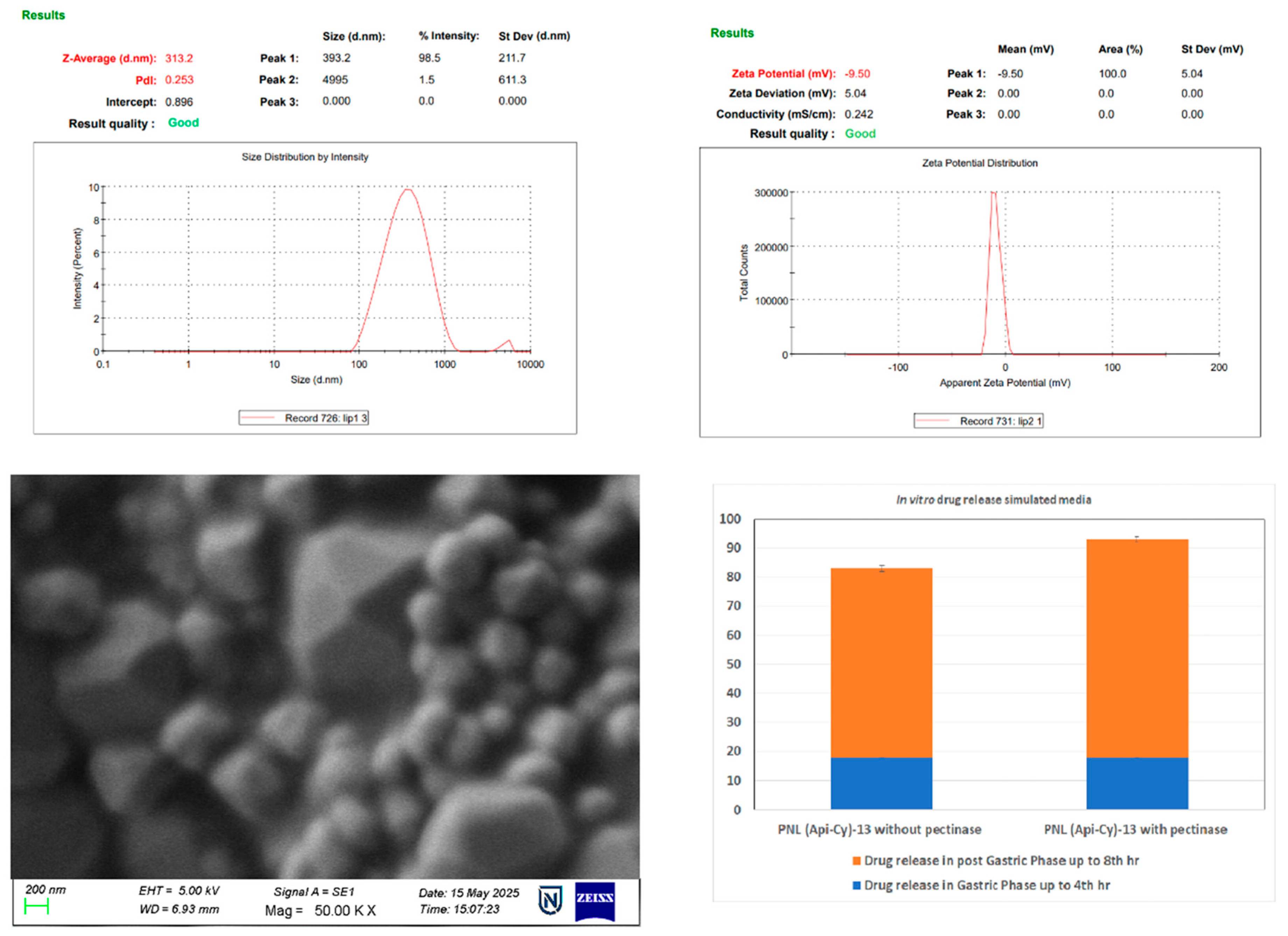The image size is (1288, 936).
Task: Click the Peak 1 size value 393.2
Action: point(336,58)
